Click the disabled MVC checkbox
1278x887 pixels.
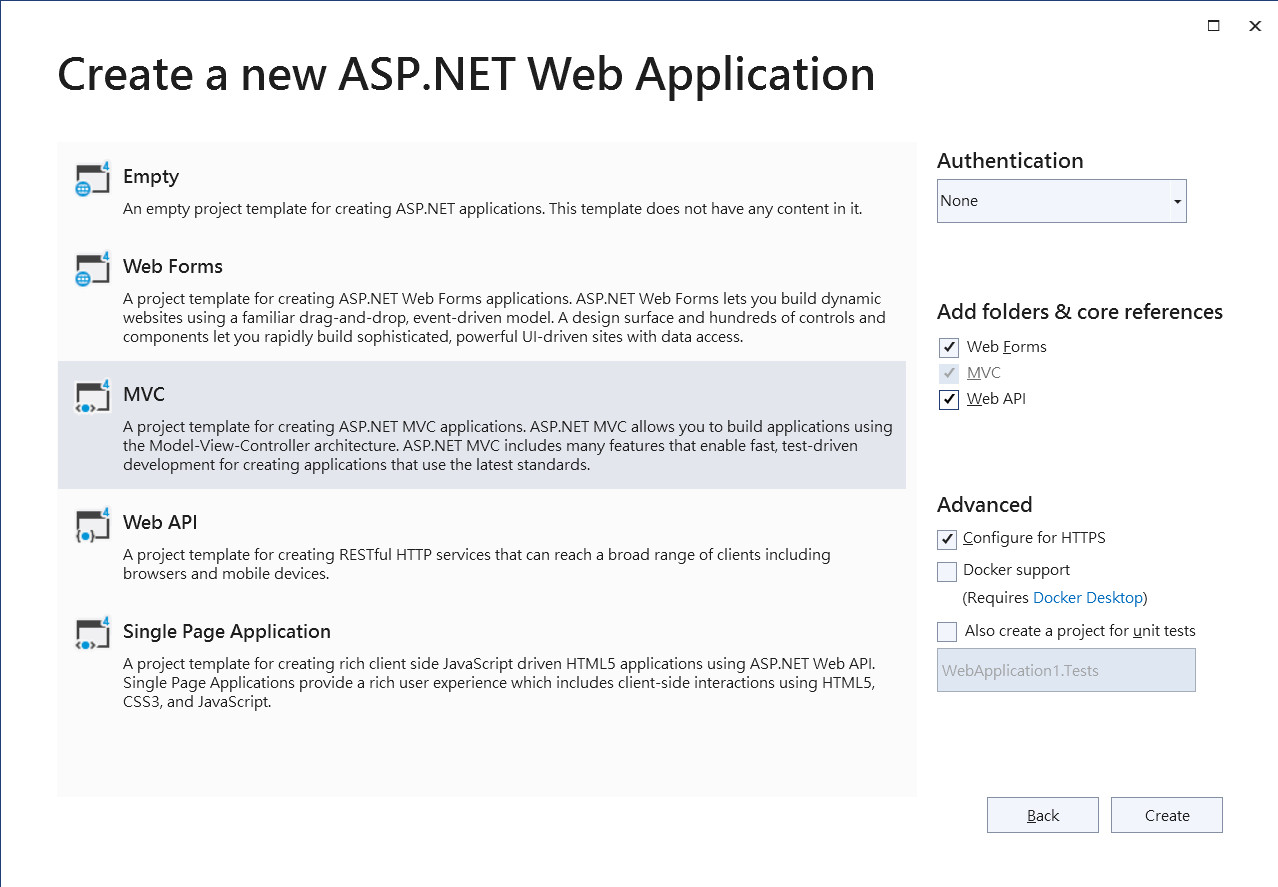(949, 373)
